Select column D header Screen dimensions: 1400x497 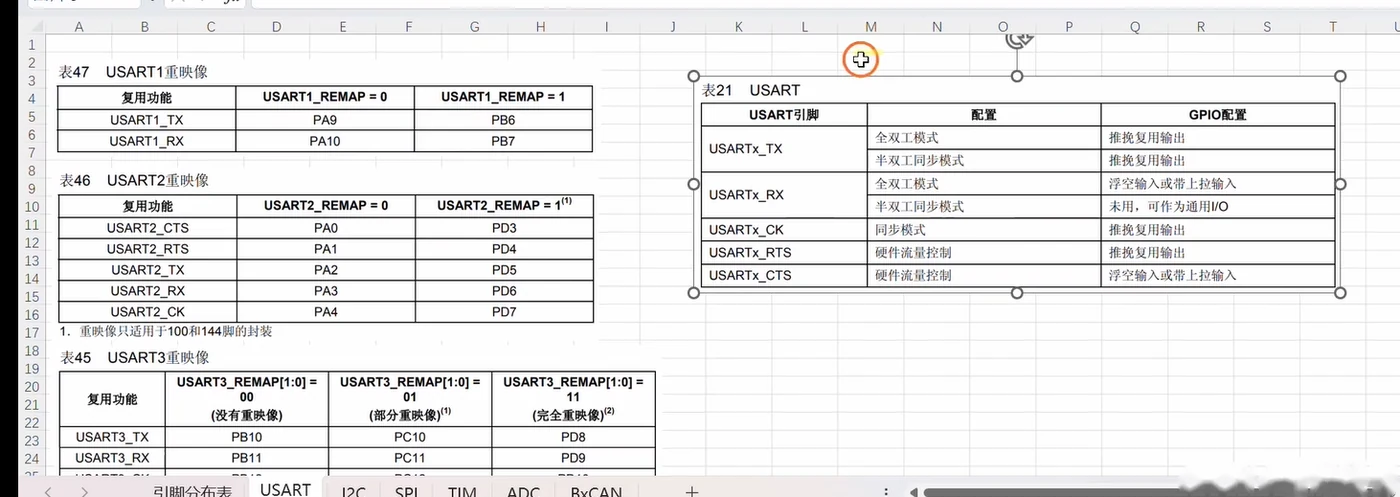276,27
